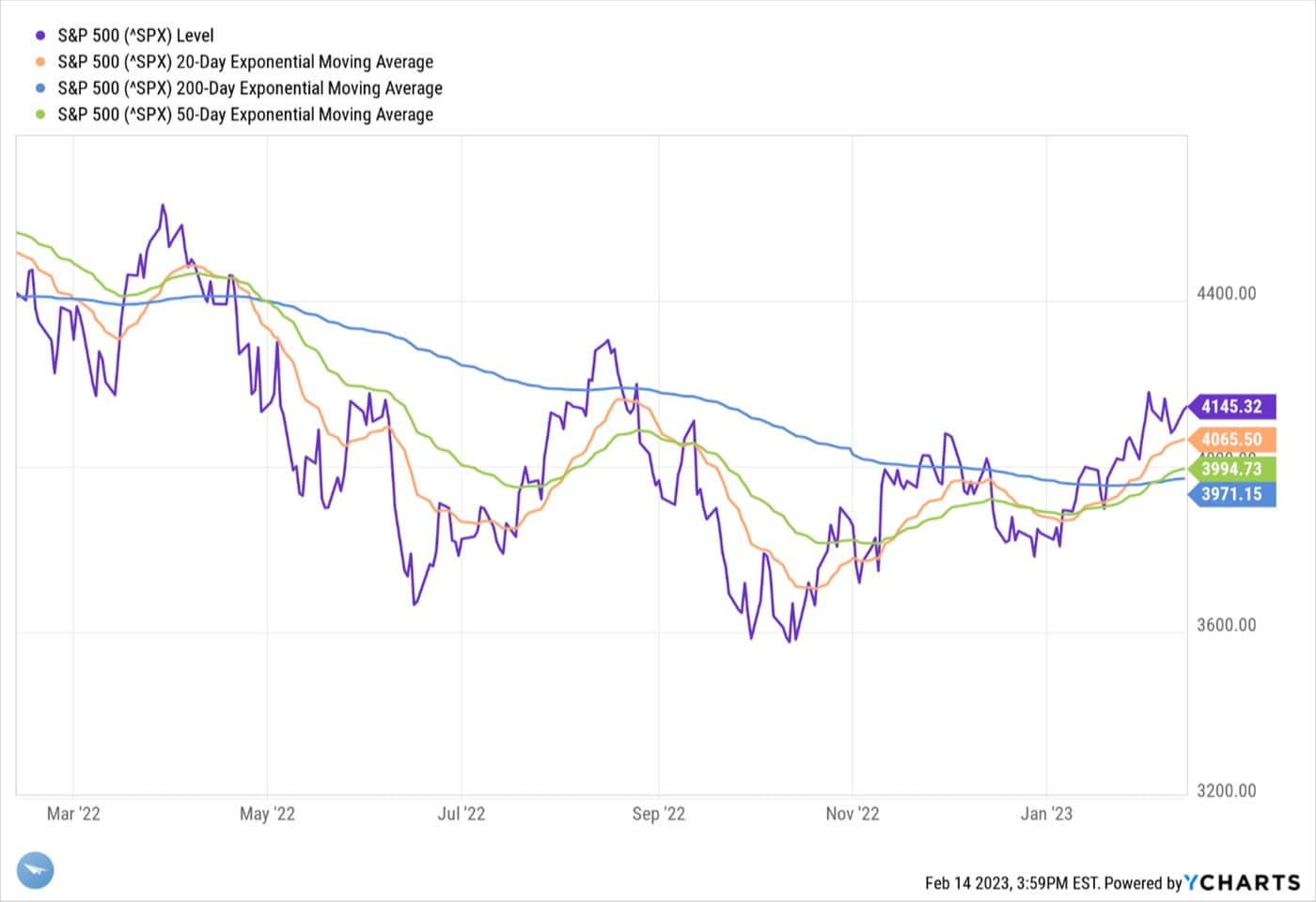Open the YCHARTS logo link
The height and width of the screenshot is (902, 1316).
click(1243, 882)
